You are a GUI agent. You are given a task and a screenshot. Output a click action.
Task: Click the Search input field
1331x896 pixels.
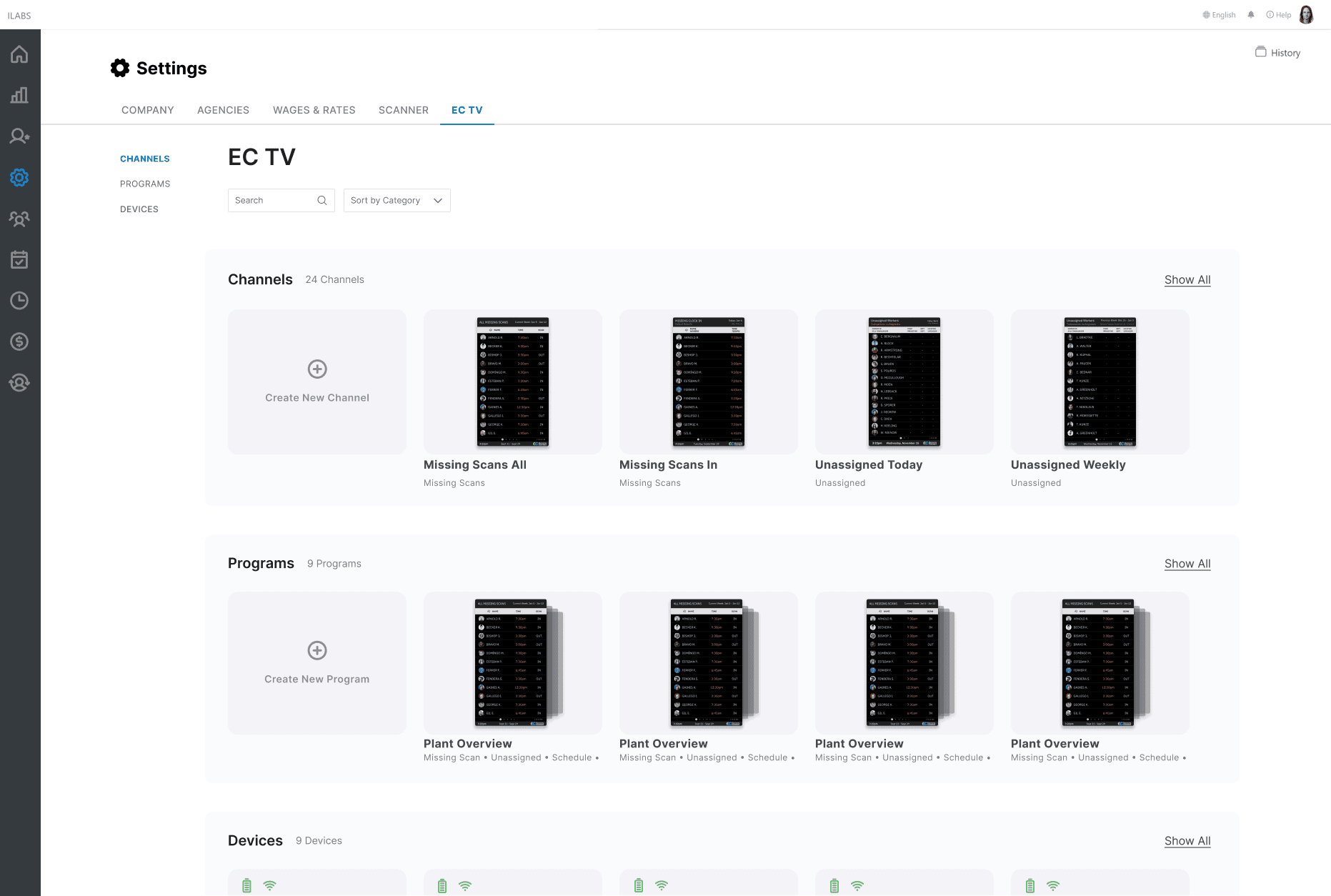281,200
